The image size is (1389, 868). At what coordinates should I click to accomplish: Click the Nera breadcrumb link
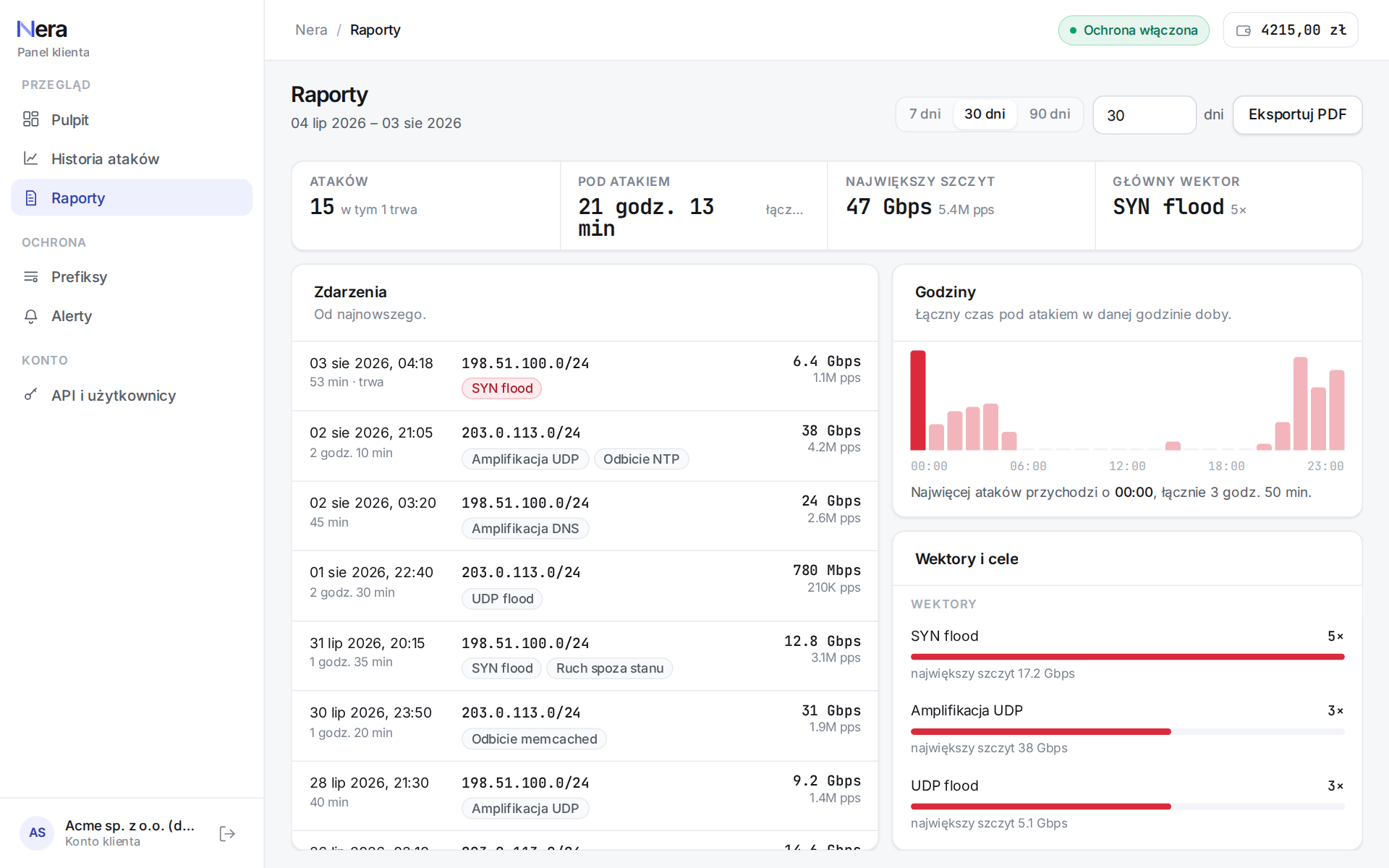[311, 30]
